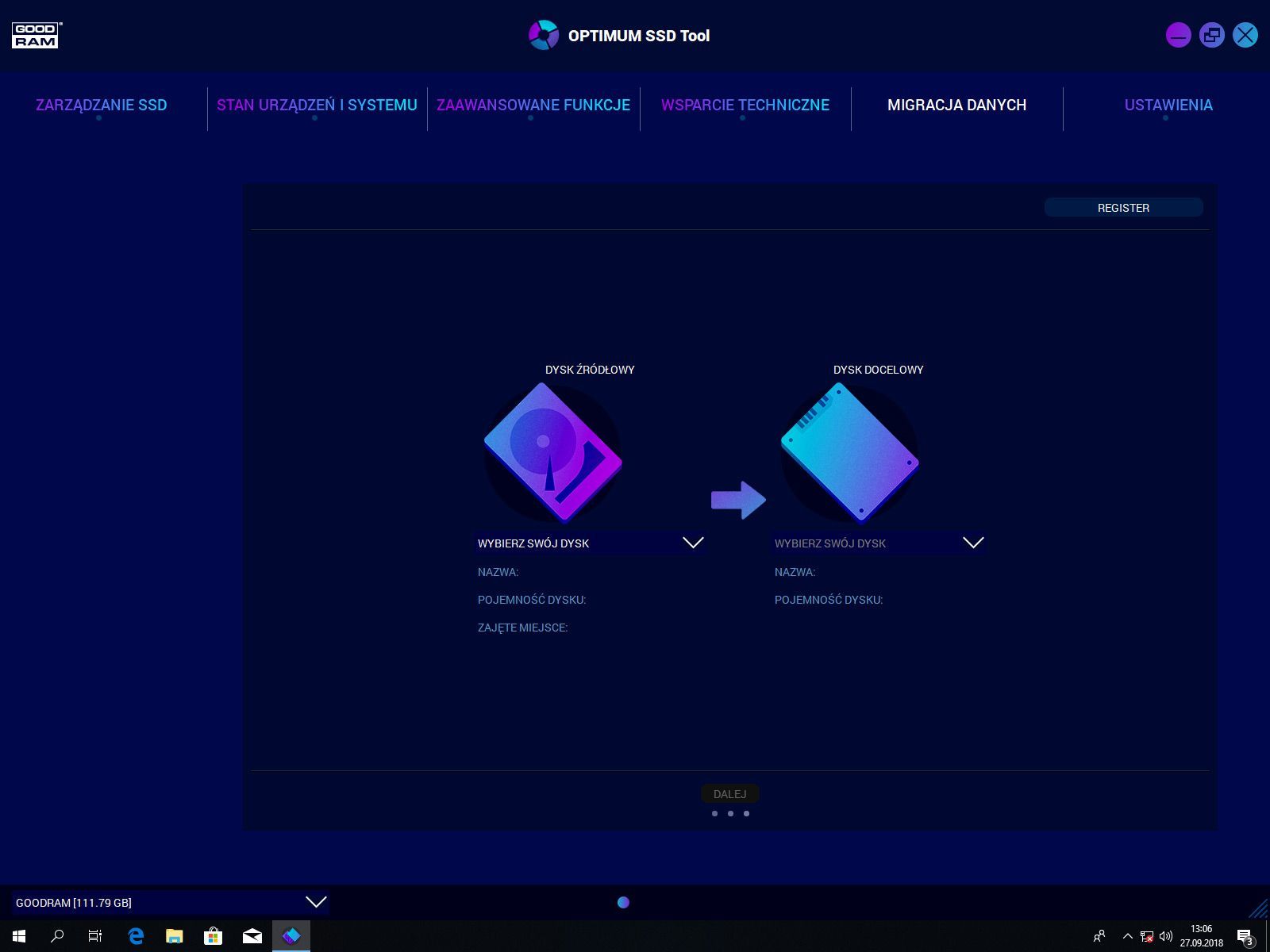Open the source disk WYBIERZ SWÓJ DYSK dropdown

[x=591, y=543]
